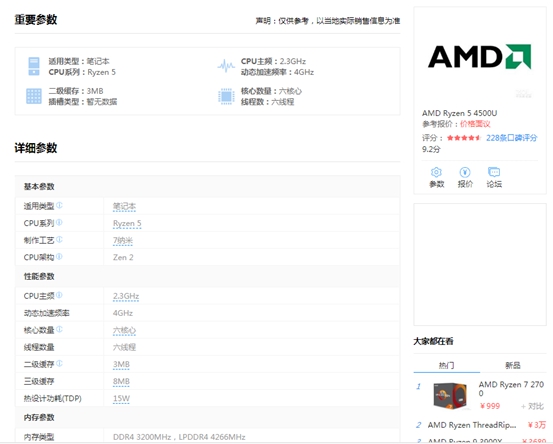Open the 228条口碑评分 link
The image size is (553, 444).
[511, 138]
